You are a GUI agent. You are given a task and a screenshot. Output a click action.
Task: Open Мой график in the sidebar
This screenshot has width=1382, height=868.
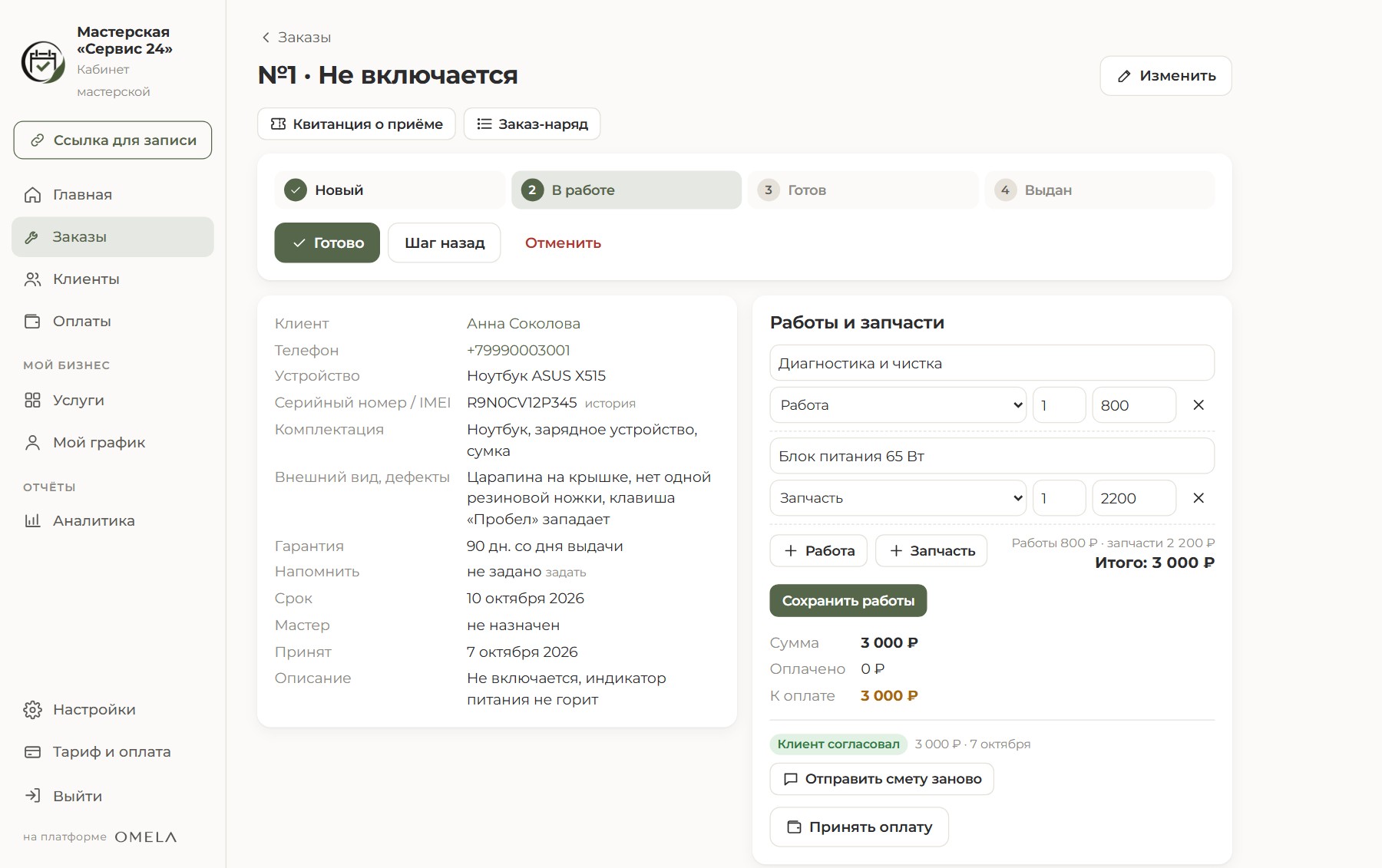pyautogui.click(x=113, y=443)
